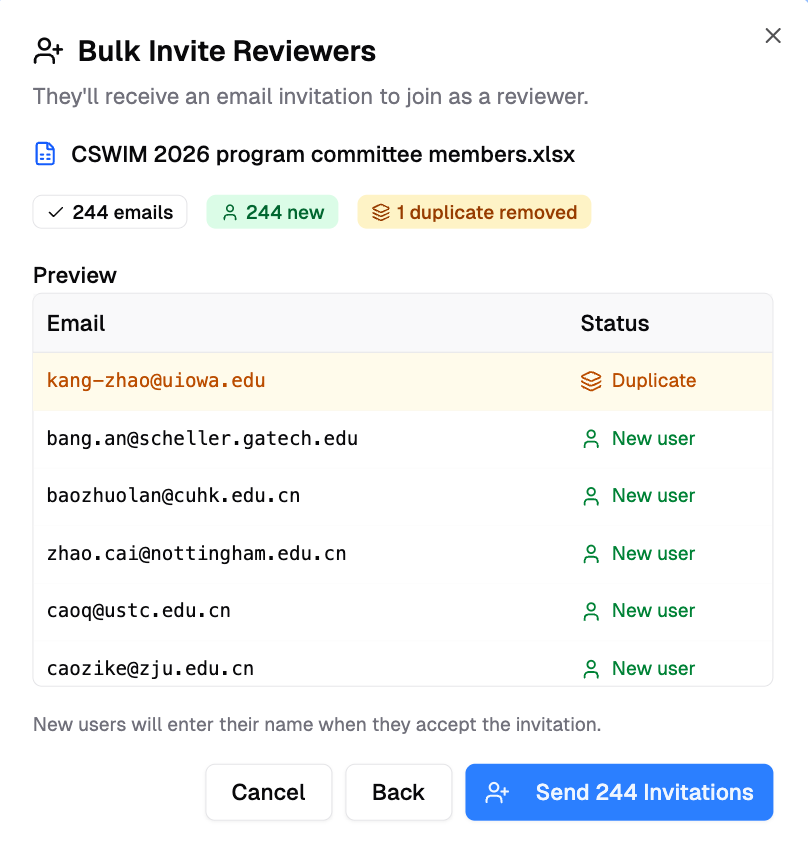Select the caoq@ustc.edu.cn email entry
Viewport: 808px width, 852px height.
click(x=139, y=611)
